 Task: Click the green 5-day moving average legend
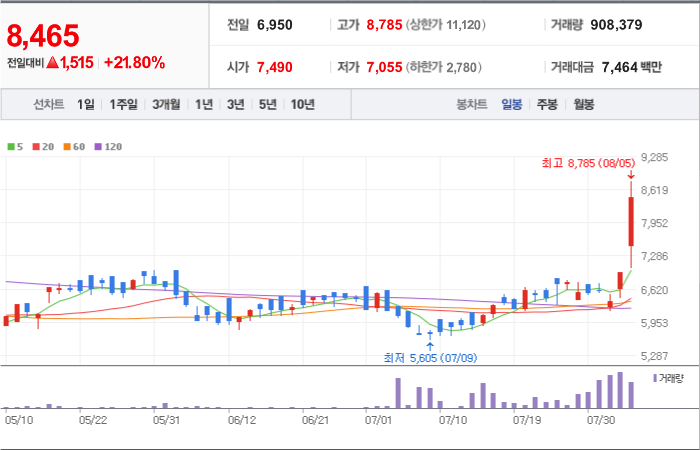coord(15,147)
